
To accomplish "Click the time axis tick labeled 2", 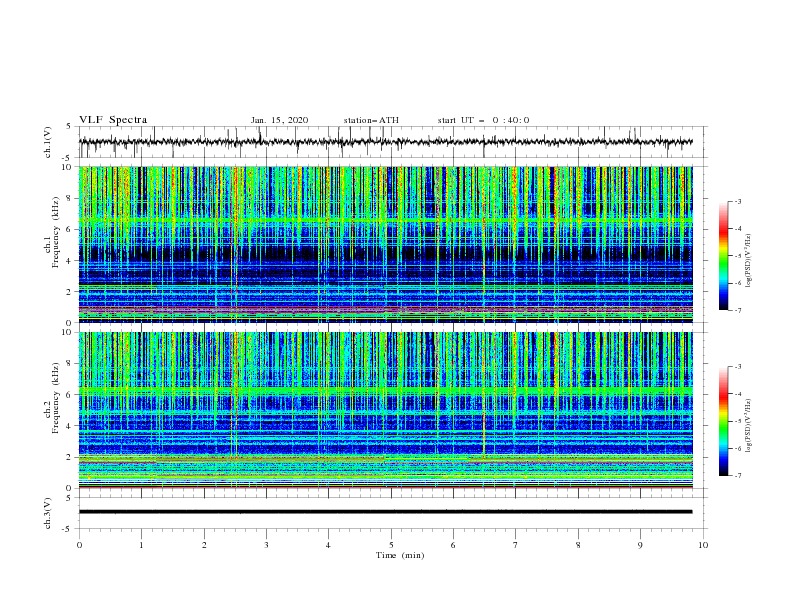I will 204,545.
